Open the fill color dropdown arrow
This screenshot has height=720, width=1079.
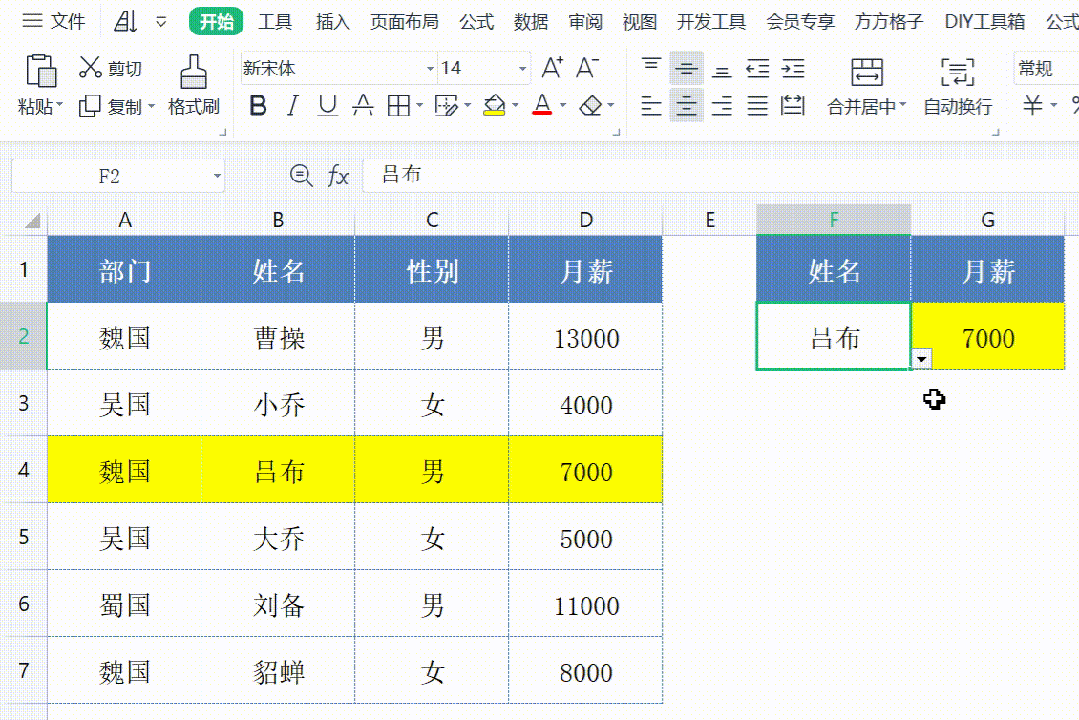(515, 106)
